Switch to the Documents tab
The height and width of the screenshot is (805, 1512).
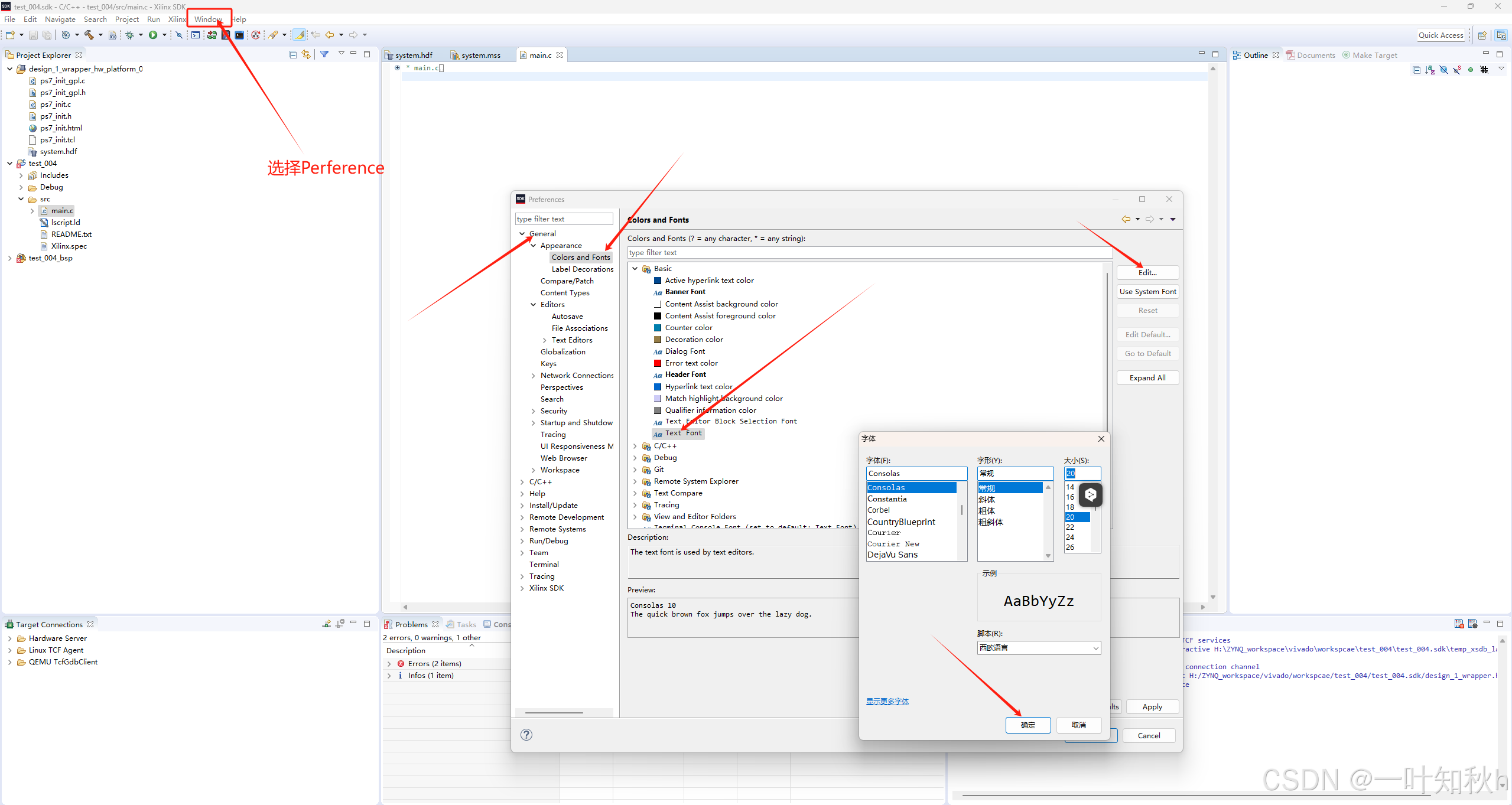[x=1311, y=55]
